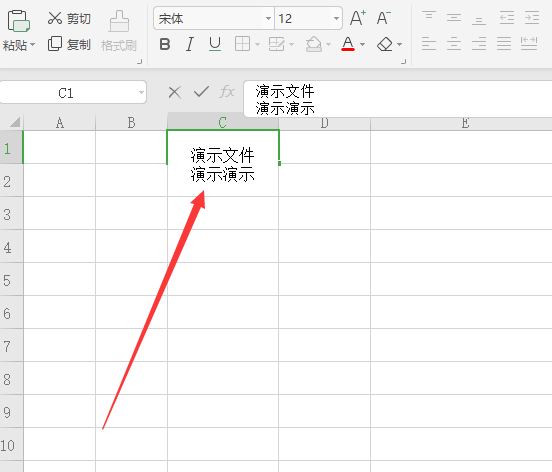Apply cell borders icon
This screenshot has width=552, height=472.
click(x=242, y=44)
